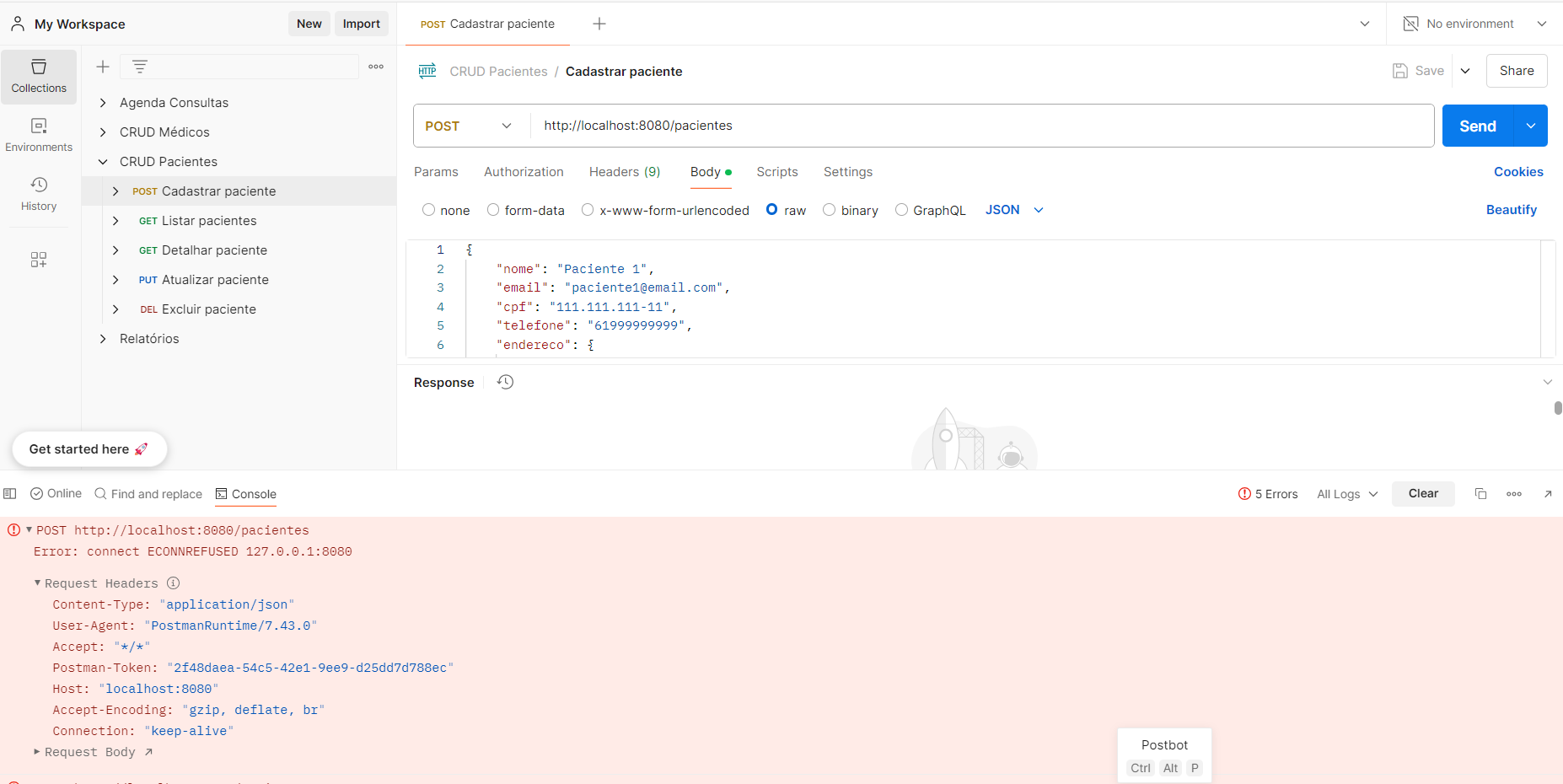The height and width of the screenshot is (784, 1563).
Task: Open the tabs overflow chevron
Action: click(1365, 24)
